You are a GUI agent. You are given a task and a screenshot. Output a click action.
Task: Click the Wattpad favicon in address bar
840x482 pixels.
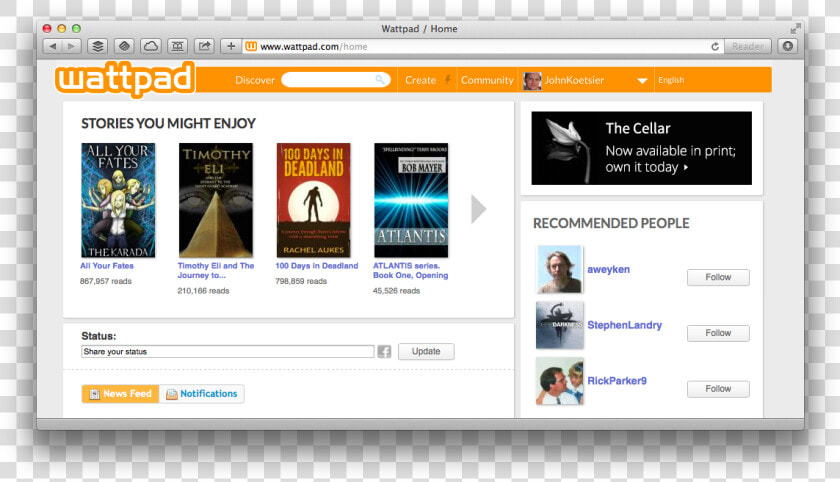251,47
